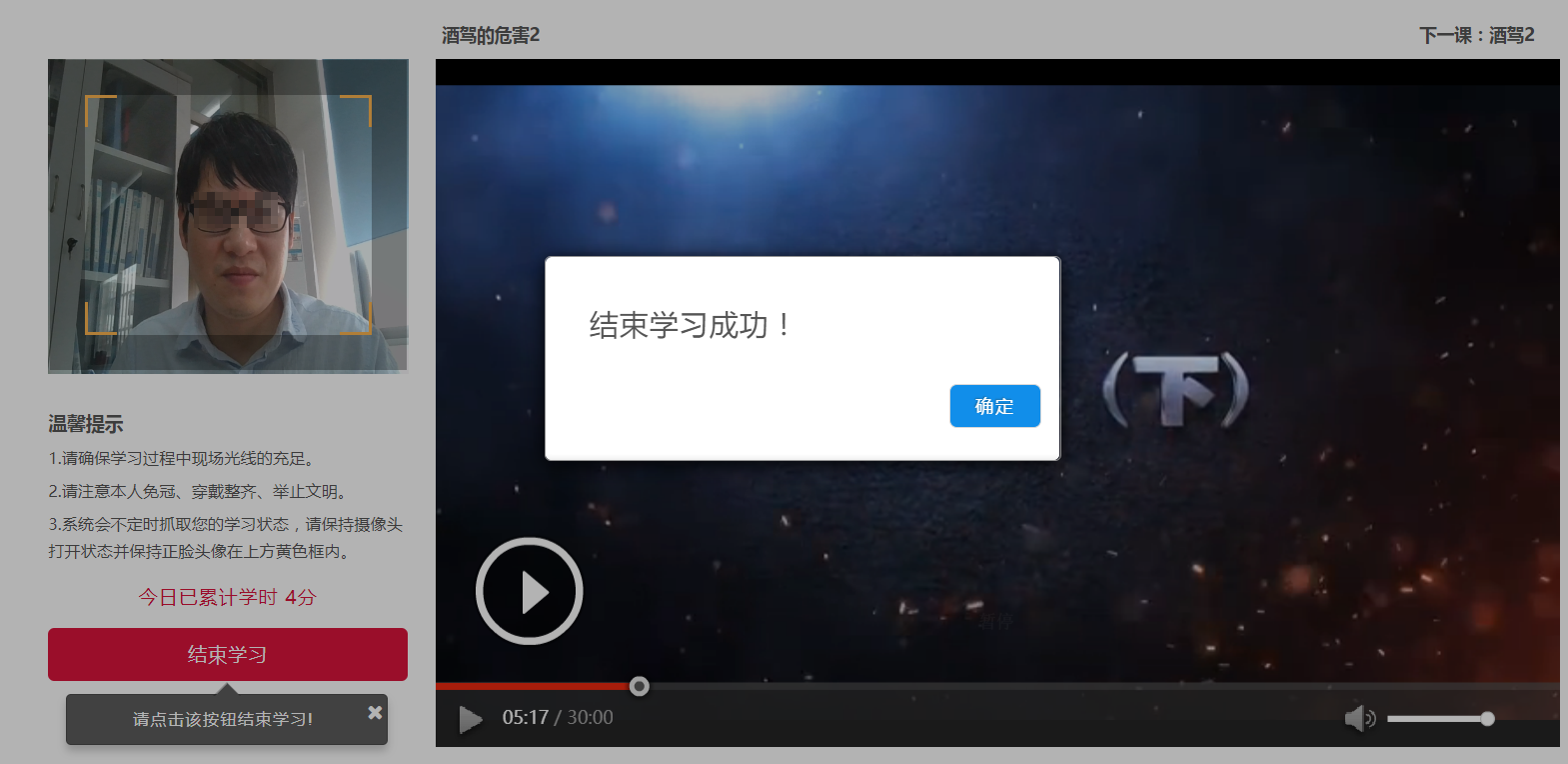
Task: Open next lesson 下一课：酒驾2
Action: pos(1476,35)
